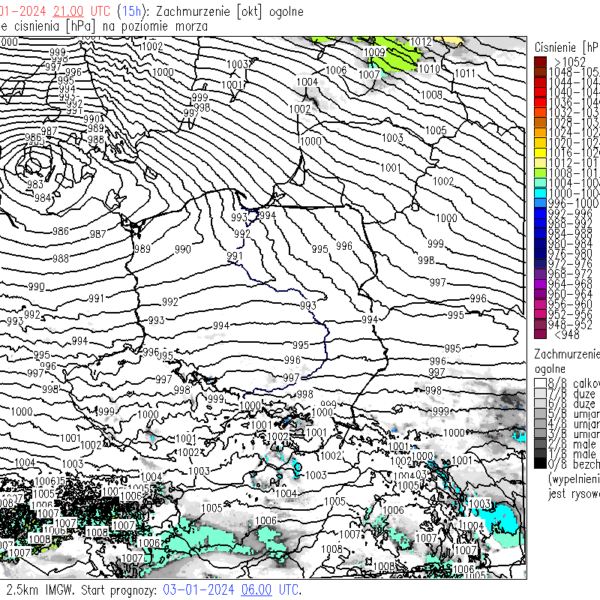Click the red 21.00 forecast time link
Screen dimensions: 600x600
68,9
